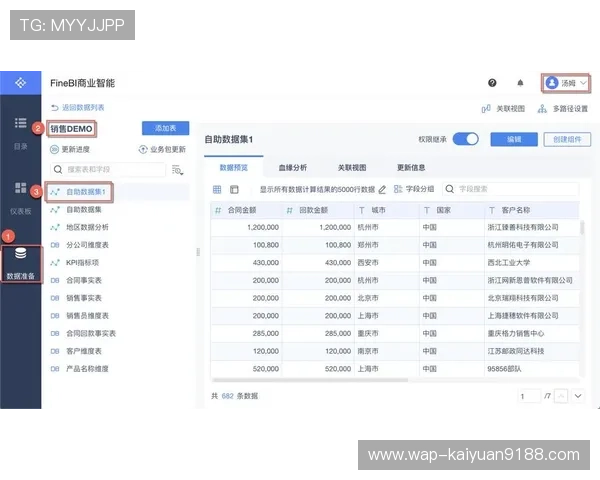Click the 回款金额 column header
Viewport: 600px width, 480px height.
[x=318, y=210]
